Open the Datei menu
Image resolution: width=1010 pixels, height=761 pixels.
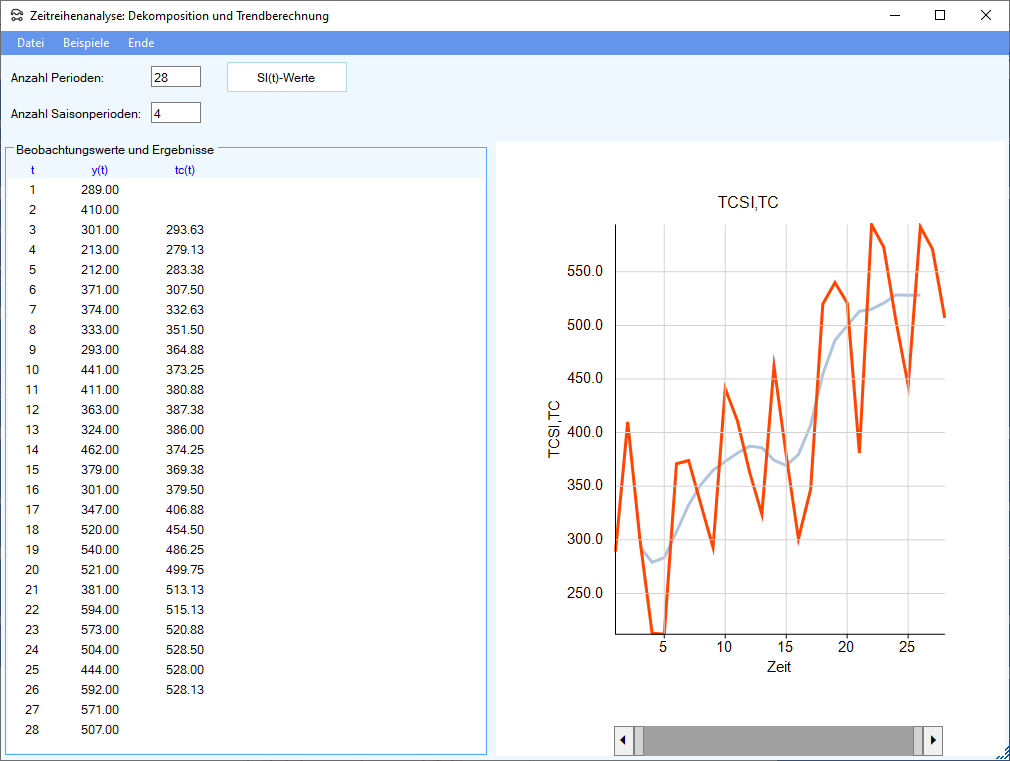[31, 43]
